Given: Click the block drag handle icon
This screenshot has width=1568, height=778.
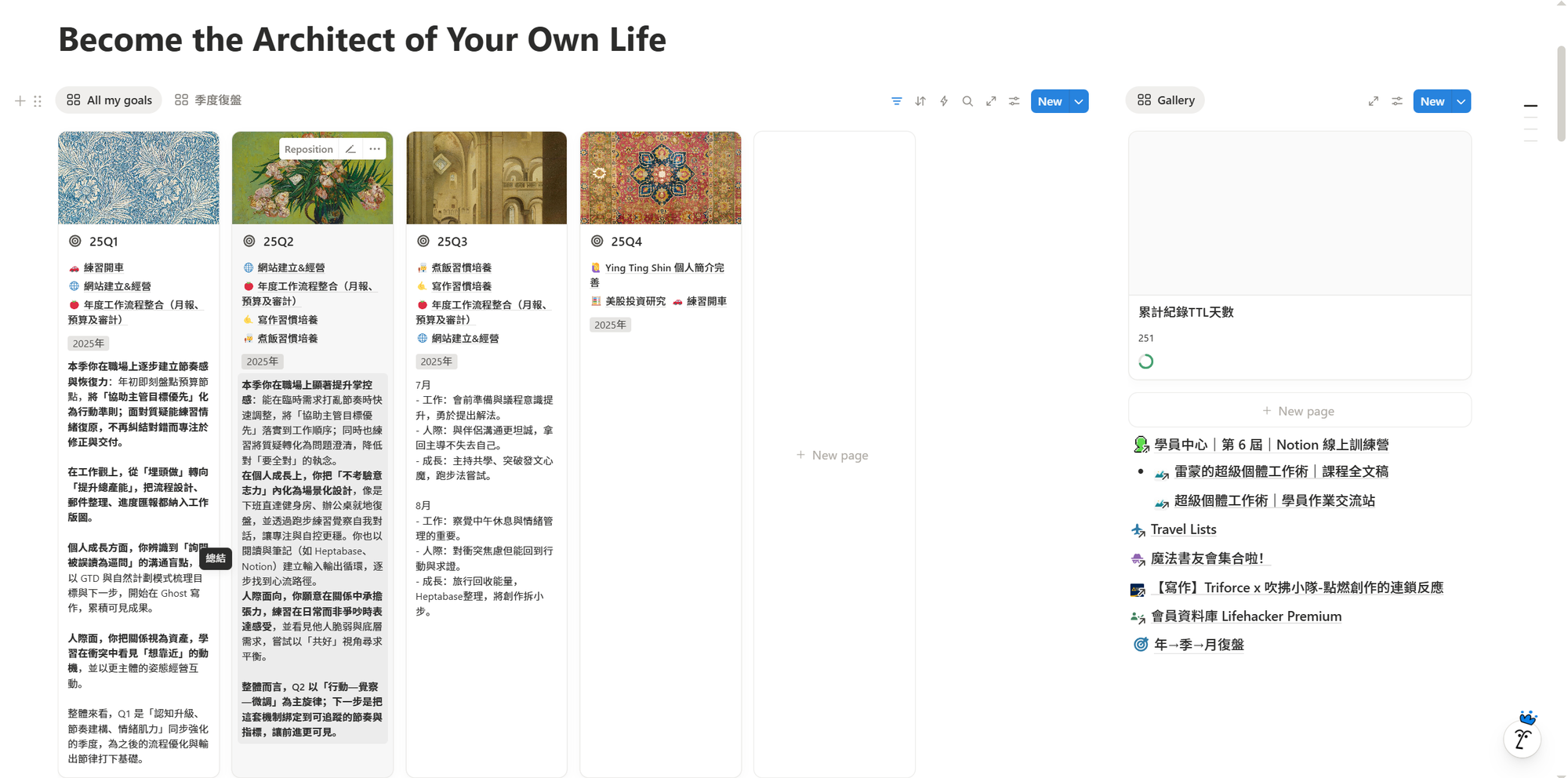Looking at the screenshot, I should coord(38,100).
